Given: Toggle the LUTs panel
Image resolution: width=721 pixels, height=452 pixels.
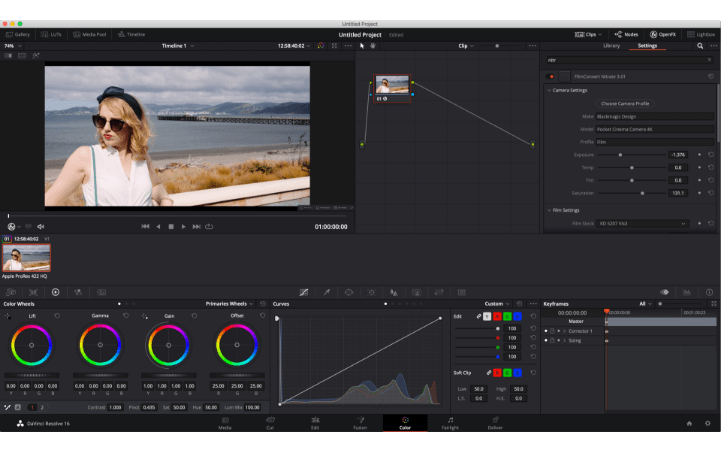Looking at the screenshot, I should pos(51,34).
